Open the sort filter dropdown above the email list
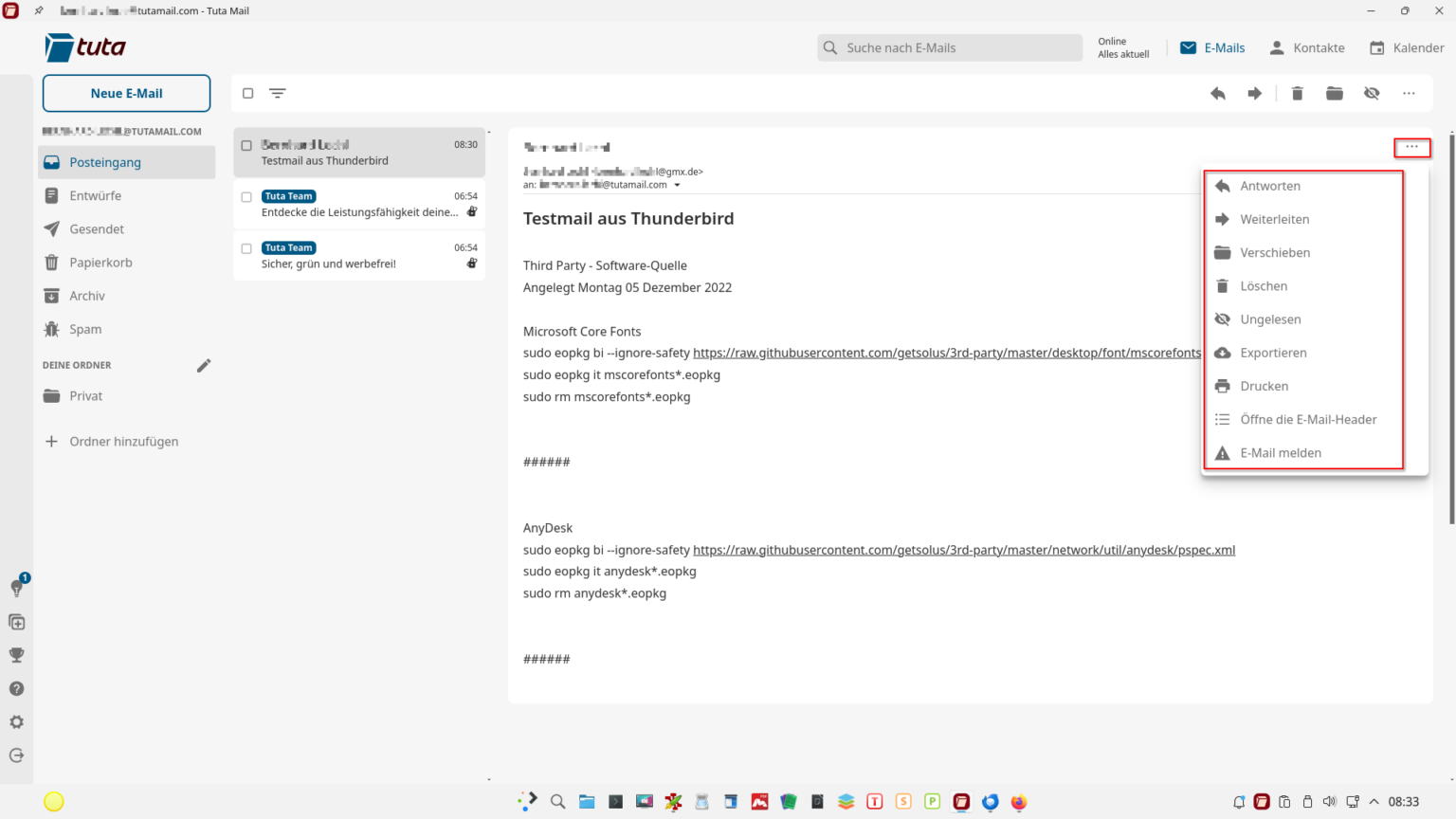This screenshot has width=1456, height=819. [277, 93]
